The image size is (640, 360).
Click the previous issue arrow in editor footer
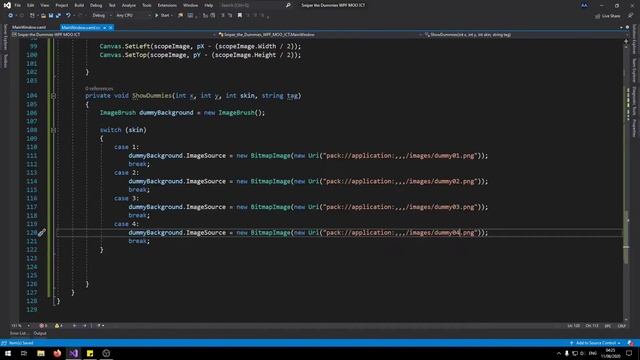click(x=74, y=326)
